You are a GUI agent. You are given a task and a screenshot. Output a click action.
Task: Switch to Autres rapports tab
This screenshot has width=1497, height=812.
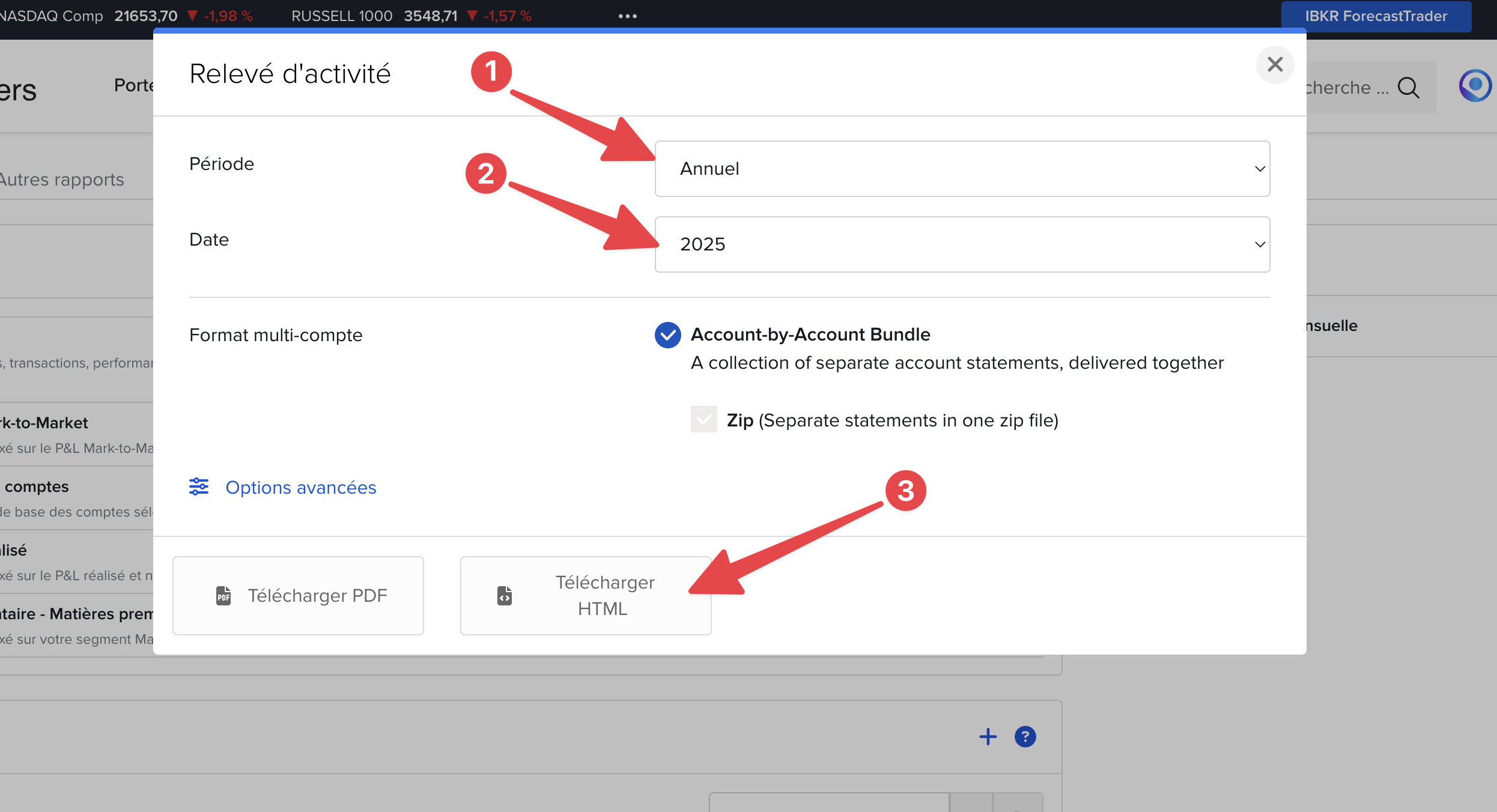[x=61, y=180]
